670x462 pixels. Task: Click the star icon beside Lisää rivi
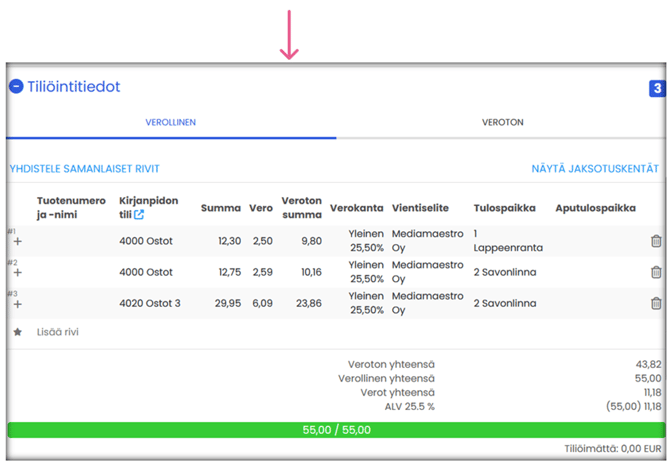17,332
